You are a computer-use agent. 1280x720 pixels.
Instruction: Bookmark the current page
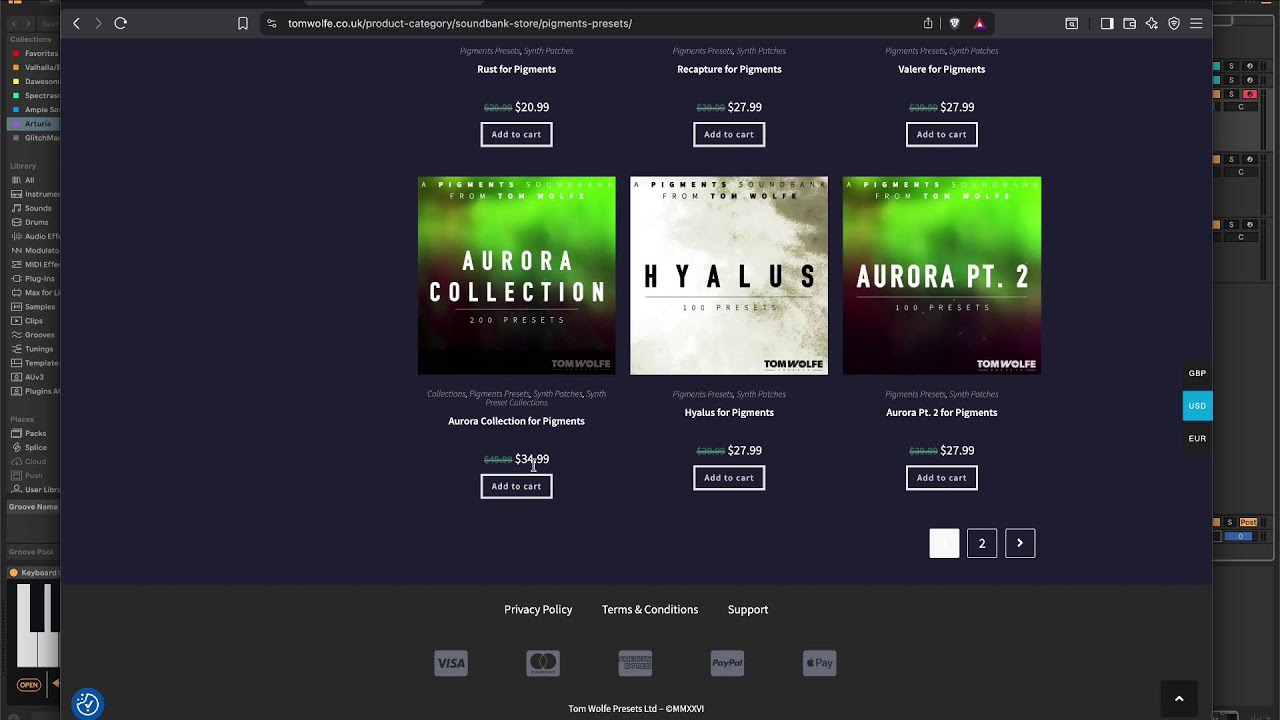pyautogui.click(x=243, y=23)
